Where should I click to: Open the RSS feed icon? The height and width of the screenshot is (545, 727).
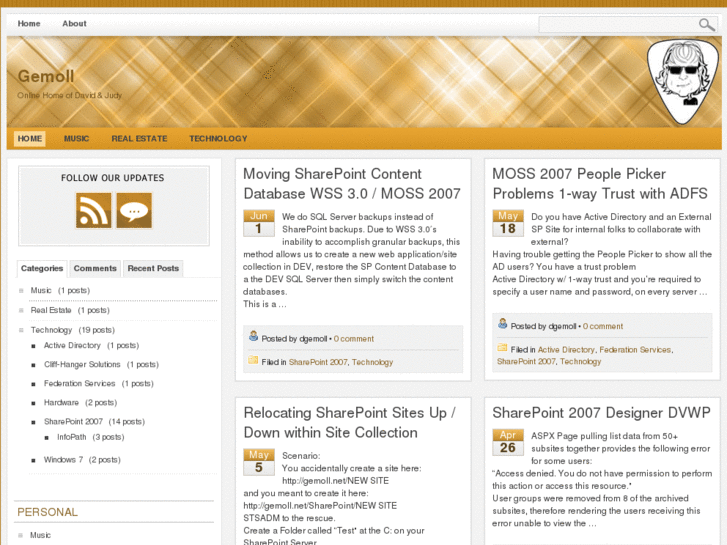[x=94, y=211]
